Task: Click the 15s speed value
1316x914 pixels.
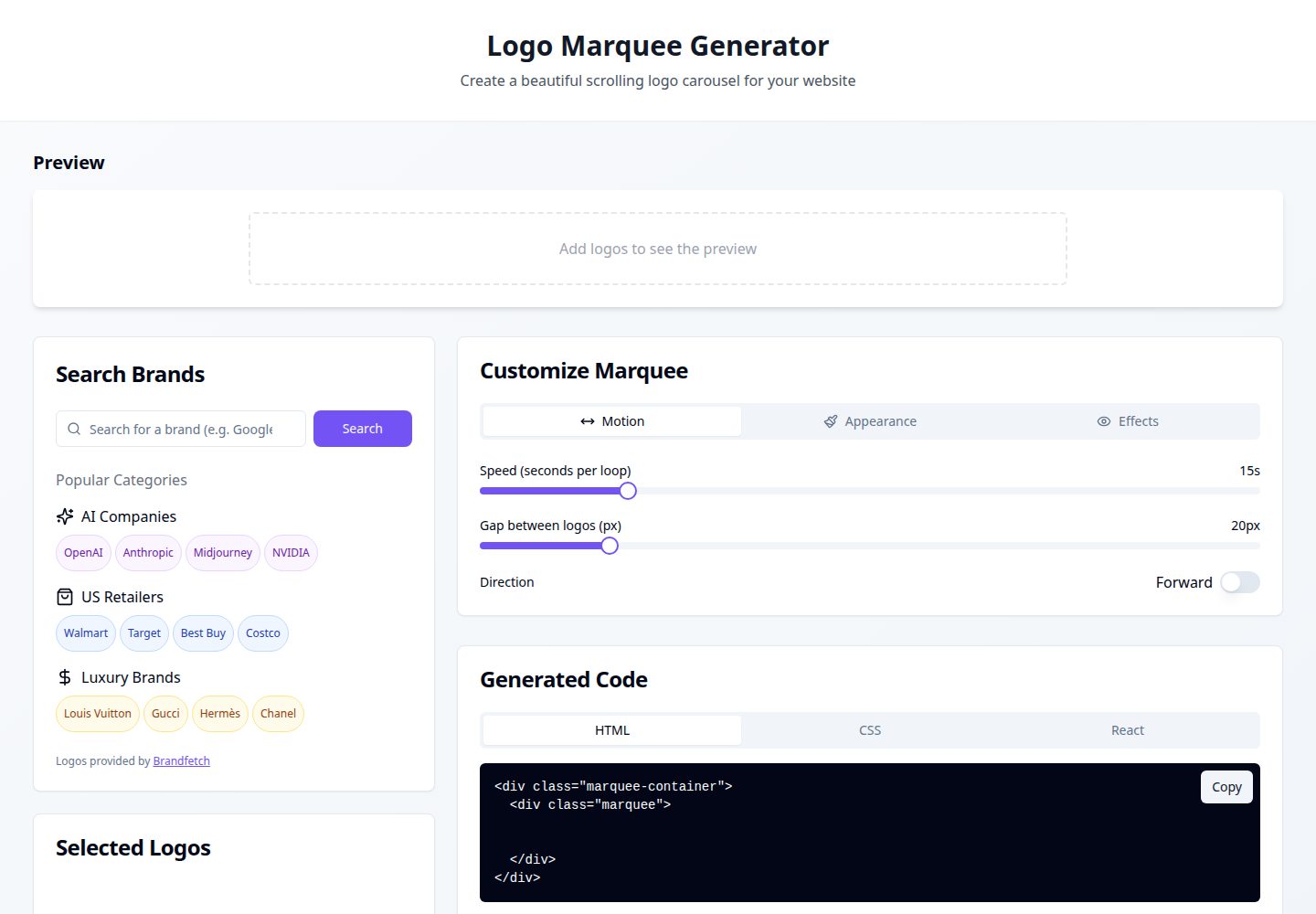Action: pos(1249,471)
